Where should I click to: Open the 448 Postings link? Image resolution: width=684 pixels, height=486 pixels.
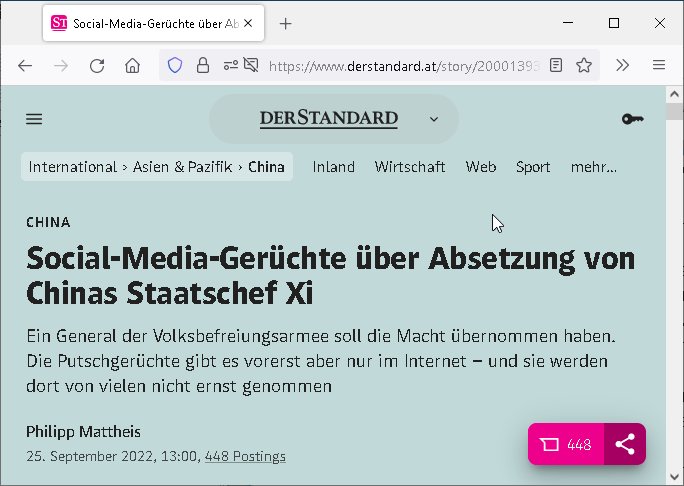[x=245, y=456]
